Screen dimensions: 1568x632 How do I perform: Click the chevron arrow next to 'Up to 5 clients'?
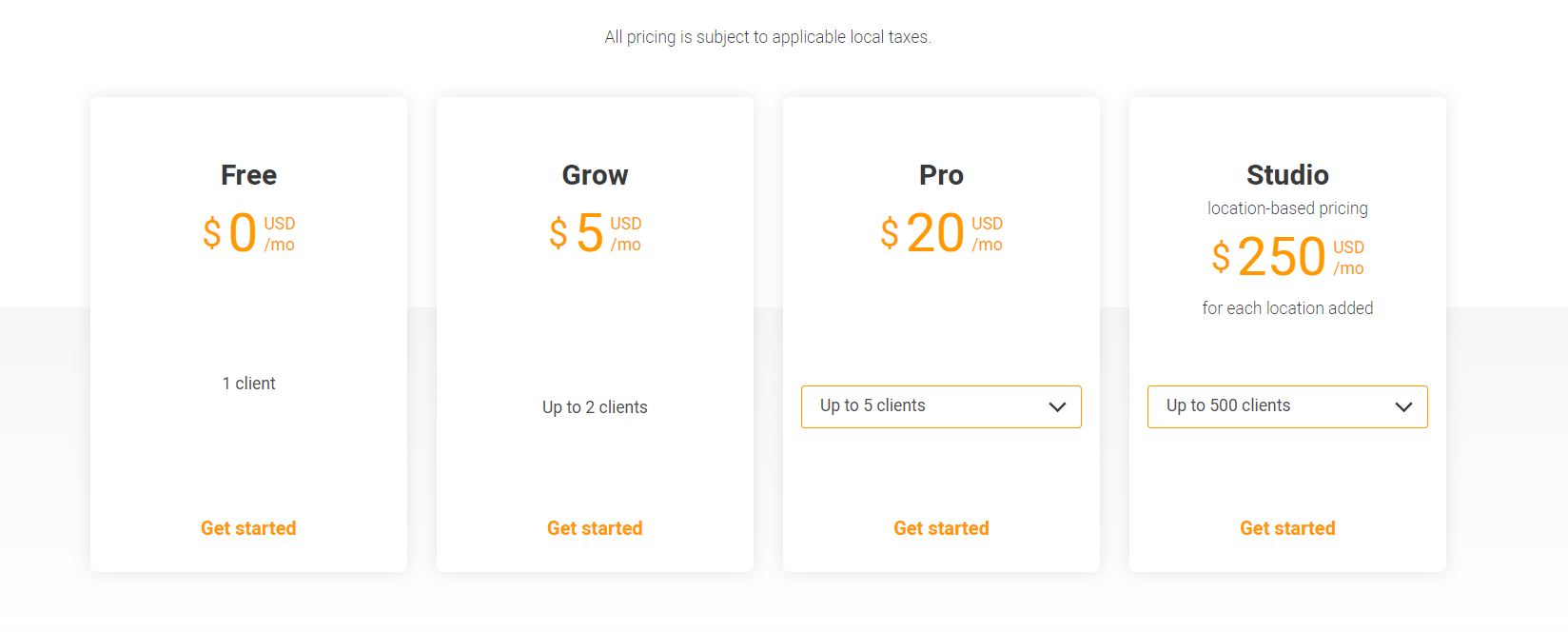click(1057, 406)
